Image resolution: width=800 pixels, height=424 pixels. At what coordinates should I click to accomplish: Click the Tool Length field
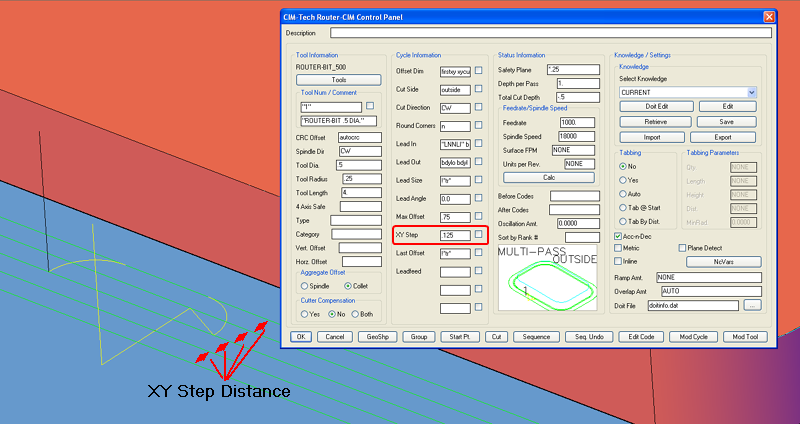click(361, 193)
